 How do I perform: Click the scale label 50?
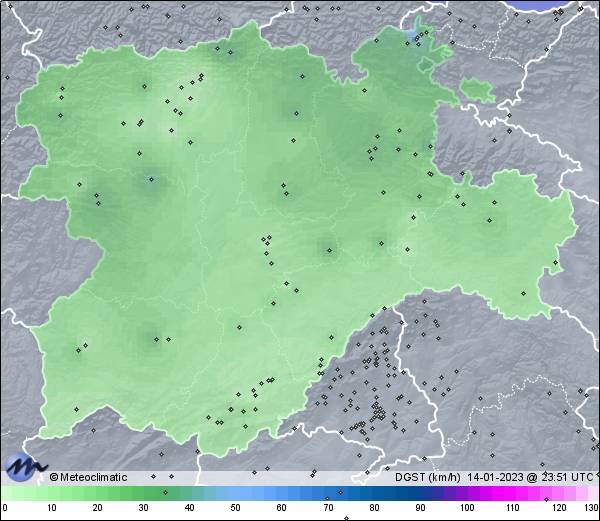[x=236, y=508]
